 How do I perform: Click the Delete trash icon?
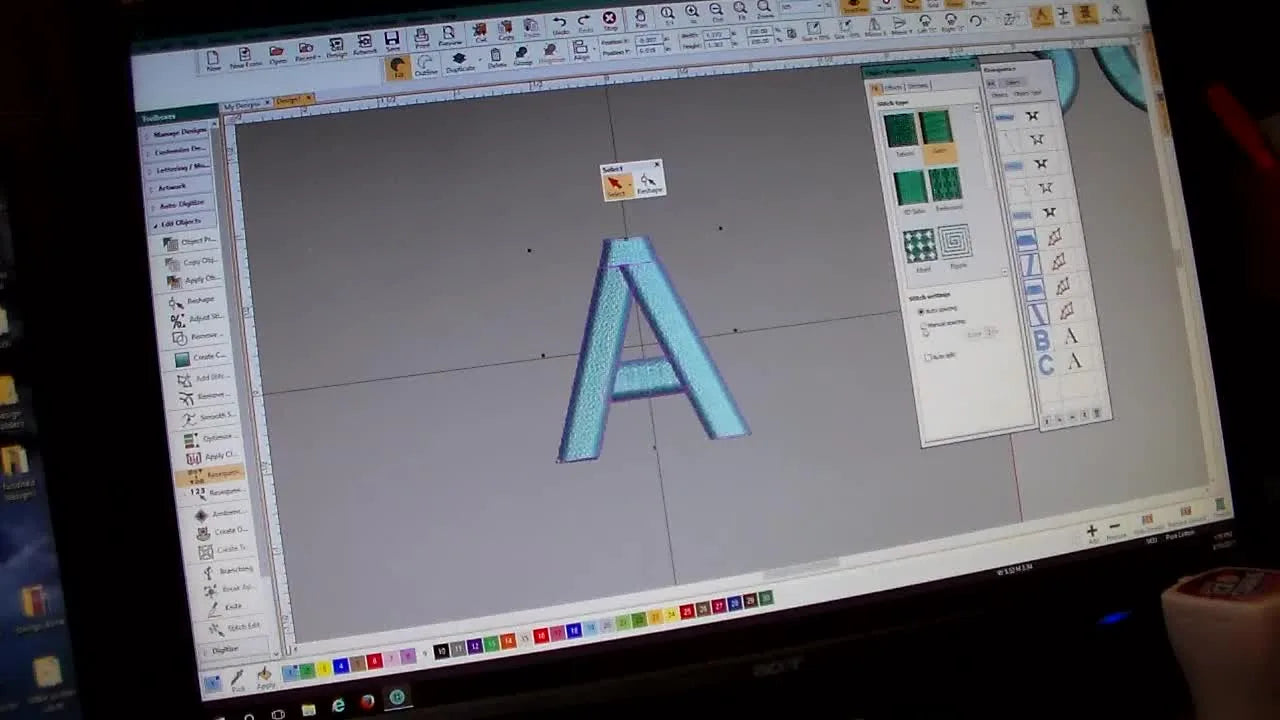point(497,59)
